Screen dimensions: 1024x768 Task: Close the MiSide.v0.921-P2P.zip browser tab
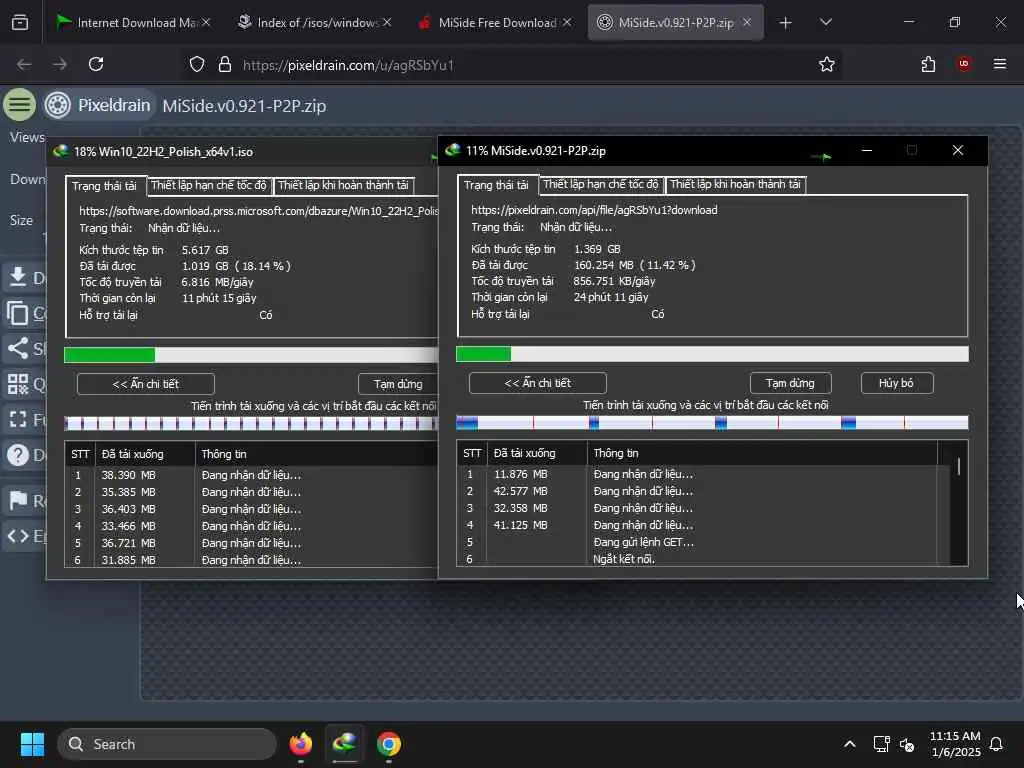coord(747,22)
